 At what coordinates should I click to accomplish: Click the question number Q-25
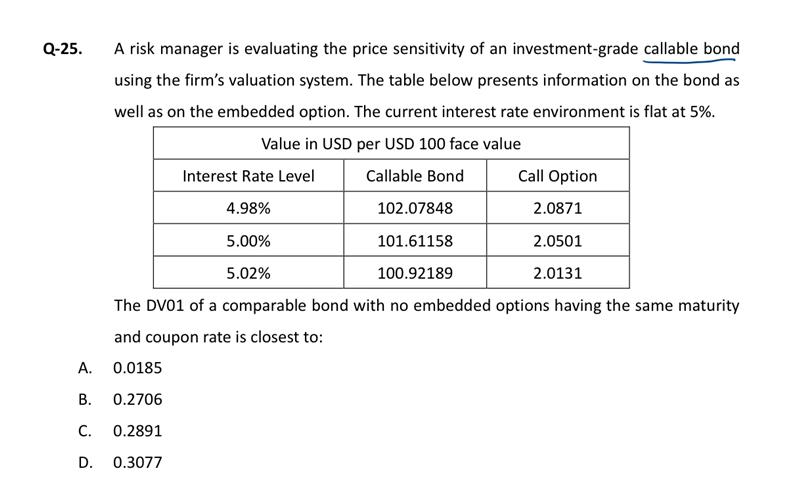pos(63,48)
